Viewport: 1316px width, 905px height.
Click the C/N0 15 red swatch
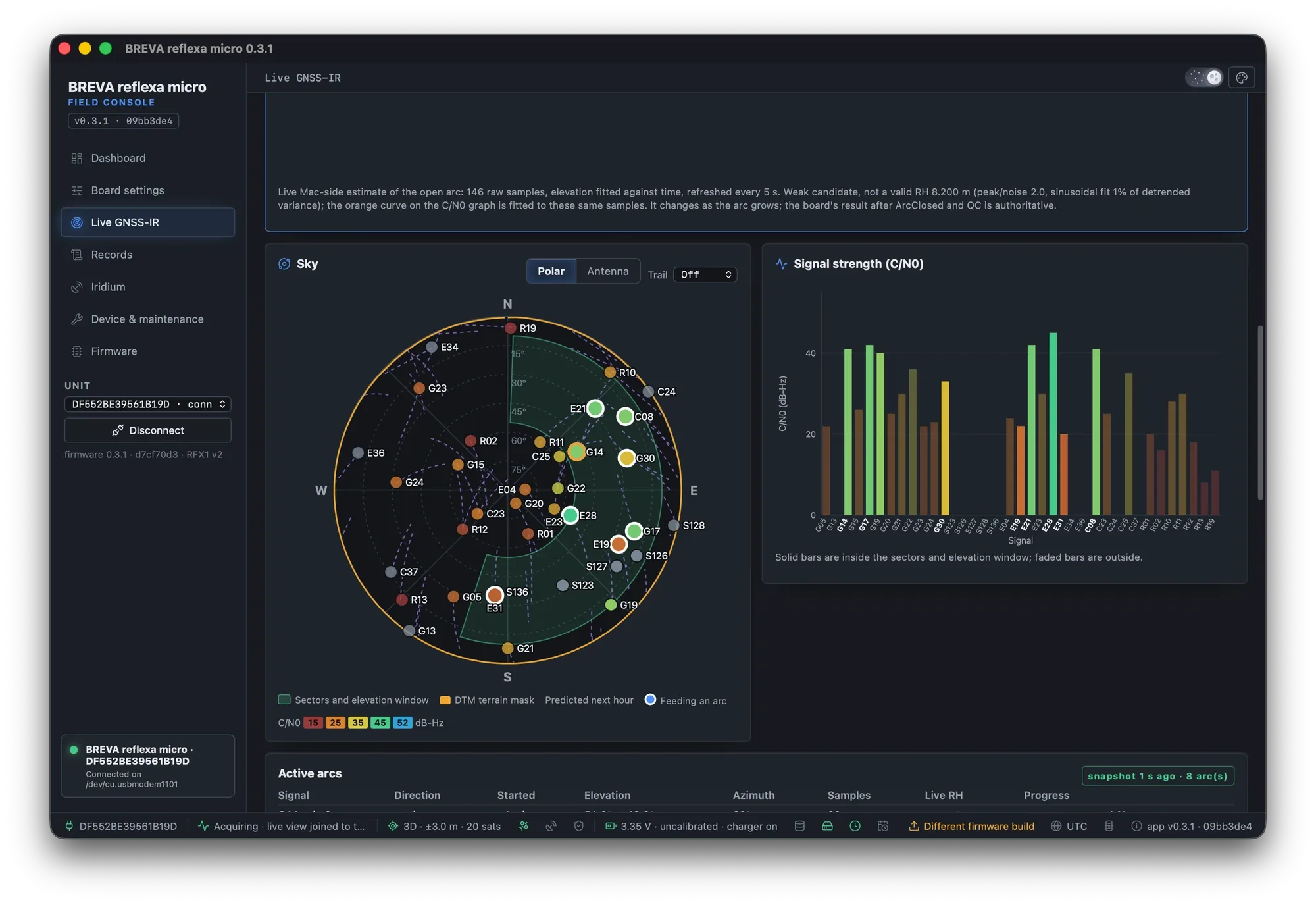point(313,723)
